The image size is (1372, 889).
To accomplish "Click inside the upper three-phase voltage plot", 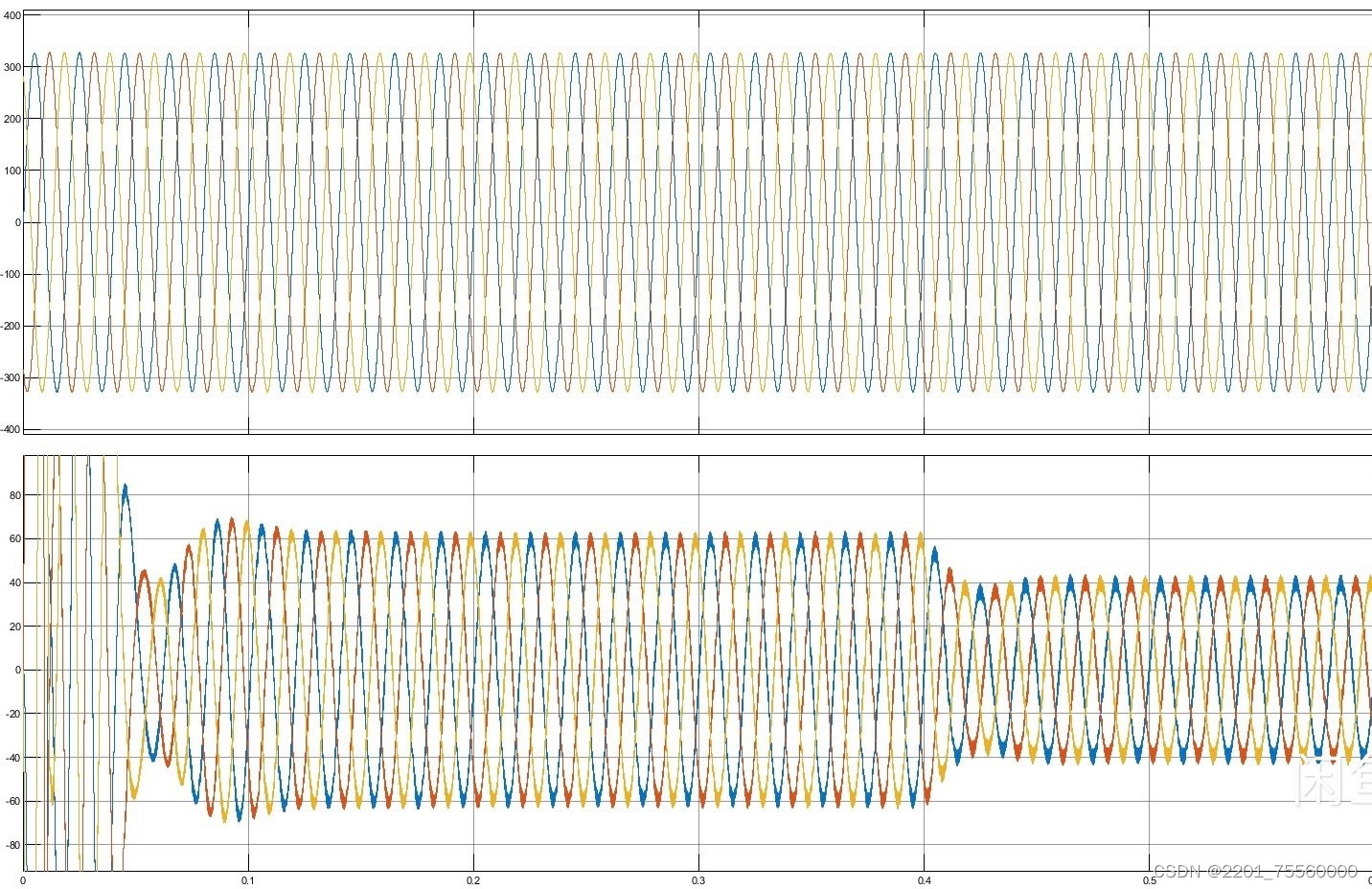I will coord(697,220).
